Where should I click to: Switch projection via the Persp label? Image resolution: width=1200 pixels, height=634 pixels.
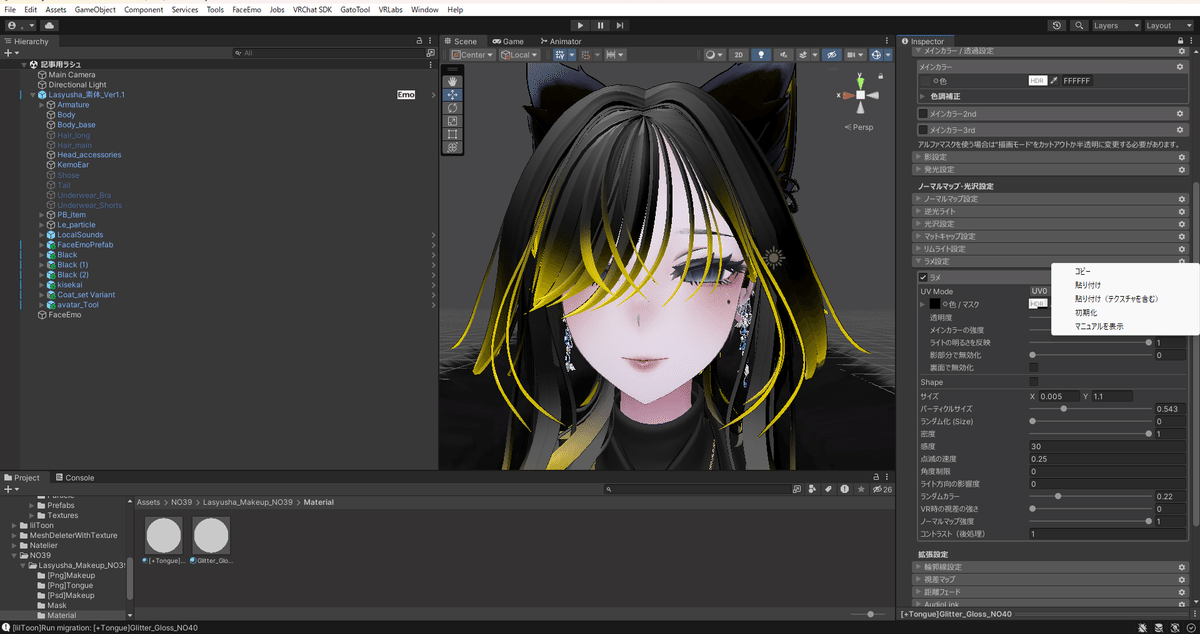859,127
